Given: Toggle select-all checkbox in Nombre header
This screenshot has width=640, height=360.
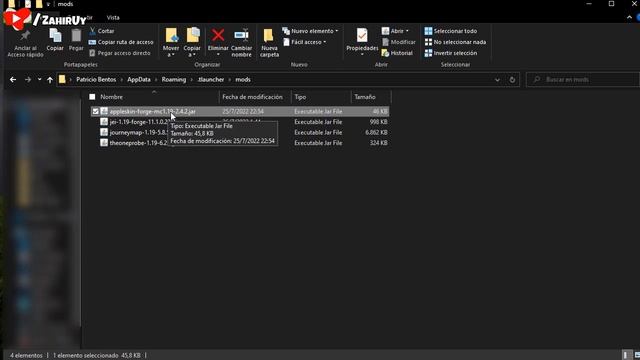Looking at the screenshot, I should tap(92, 97).
